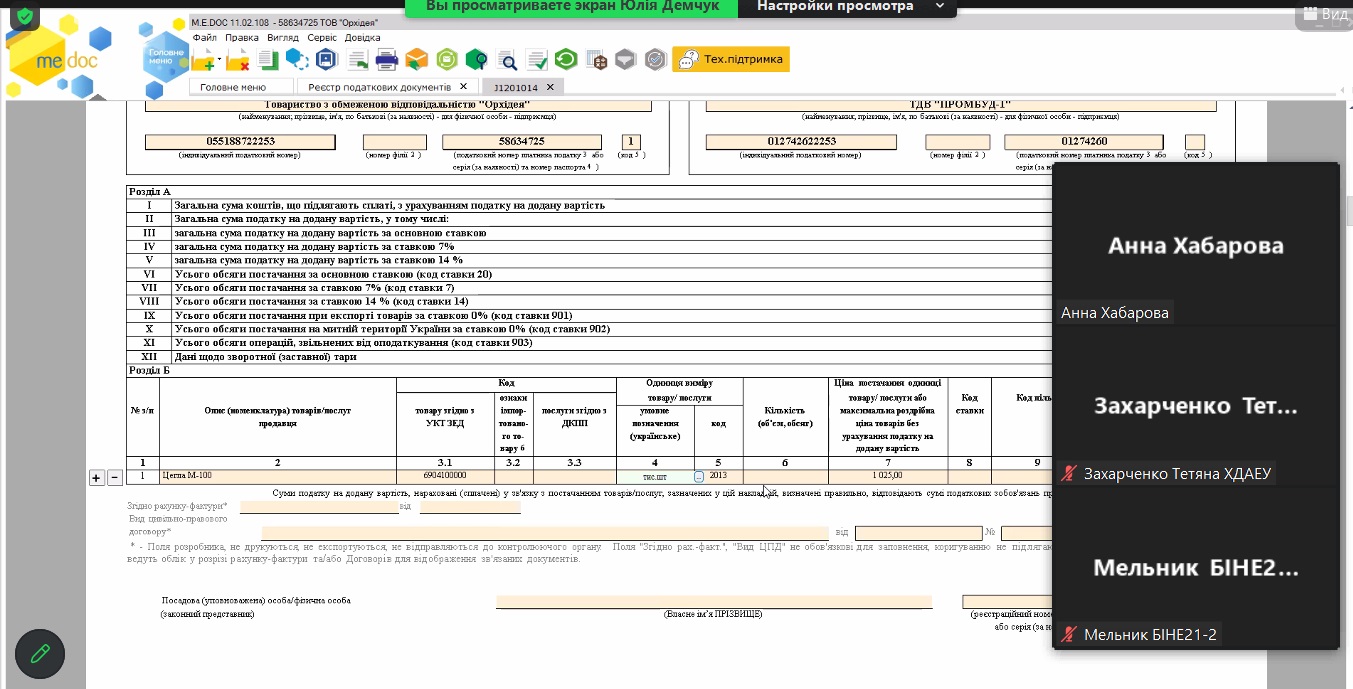Click the light green hexagon toolbar icon
Image resolution: width=1353 pixels, height=689 pixels.
click(447, 60)
